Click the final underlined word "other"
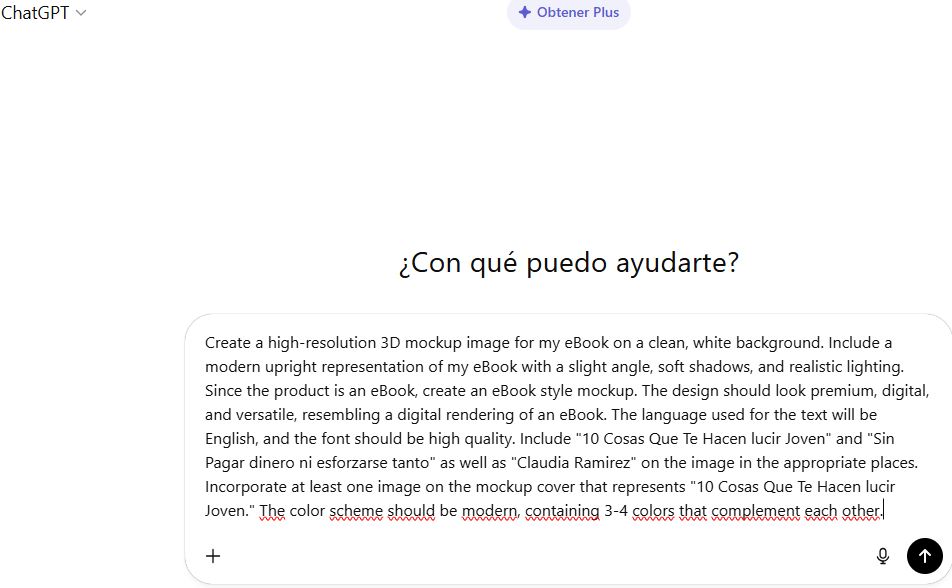Screen dimensions: 952x588 [859, 510]
